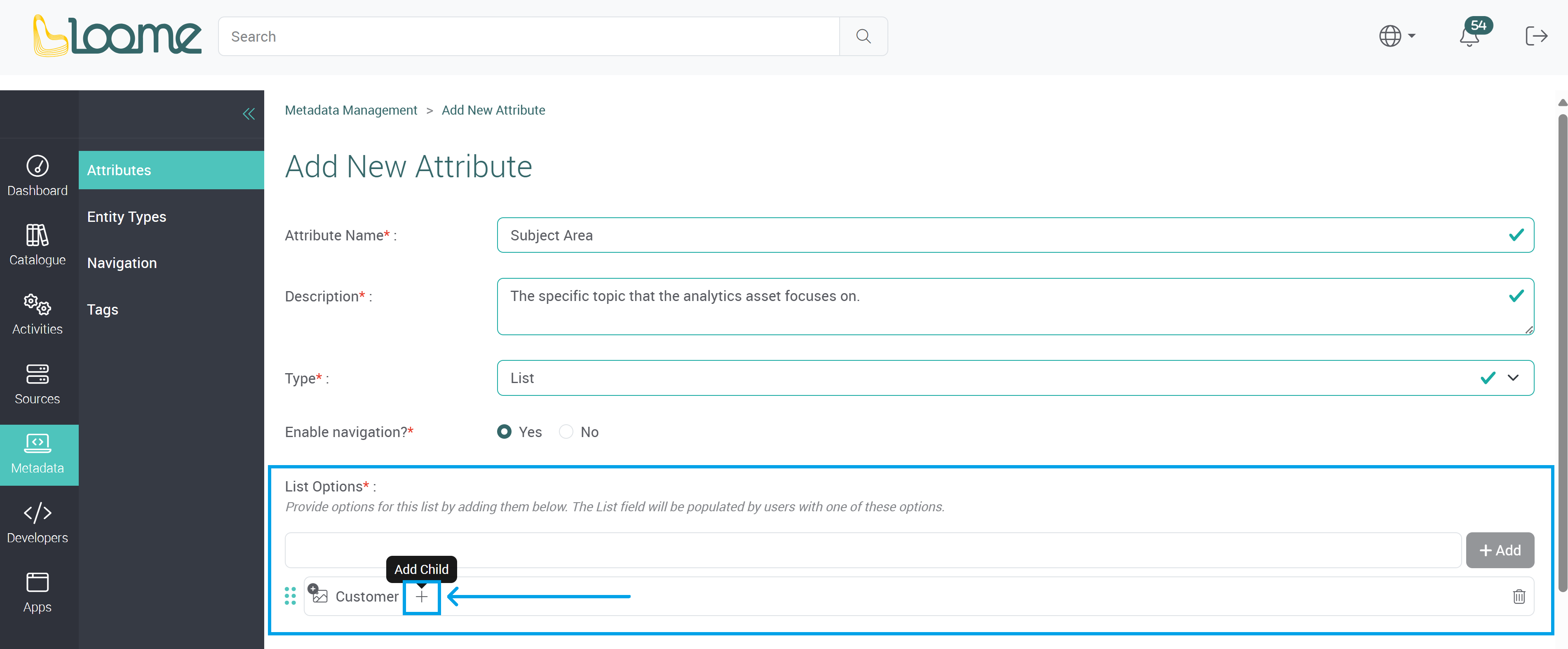Delete the Customer option with trash icon
Screen dimensions: 1568x649
1519,597
